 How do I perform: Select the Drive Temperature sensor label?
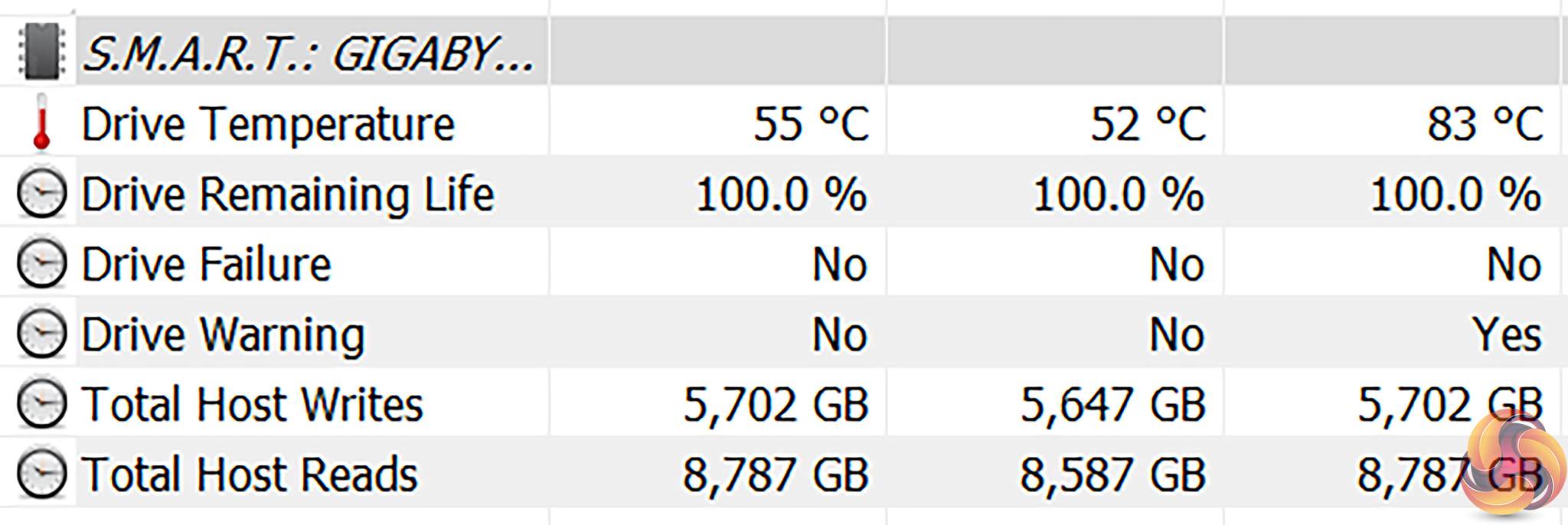coord(268,124)
